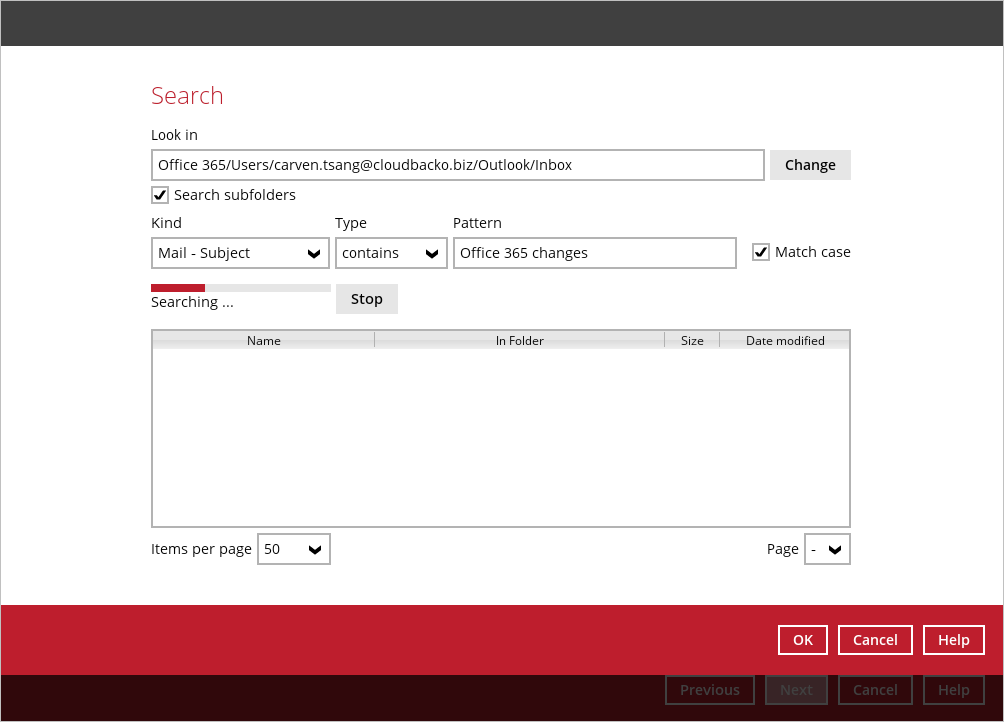Open the Items per page dropdown
This screenshot has width=1004, height=722.
(294, 549)
